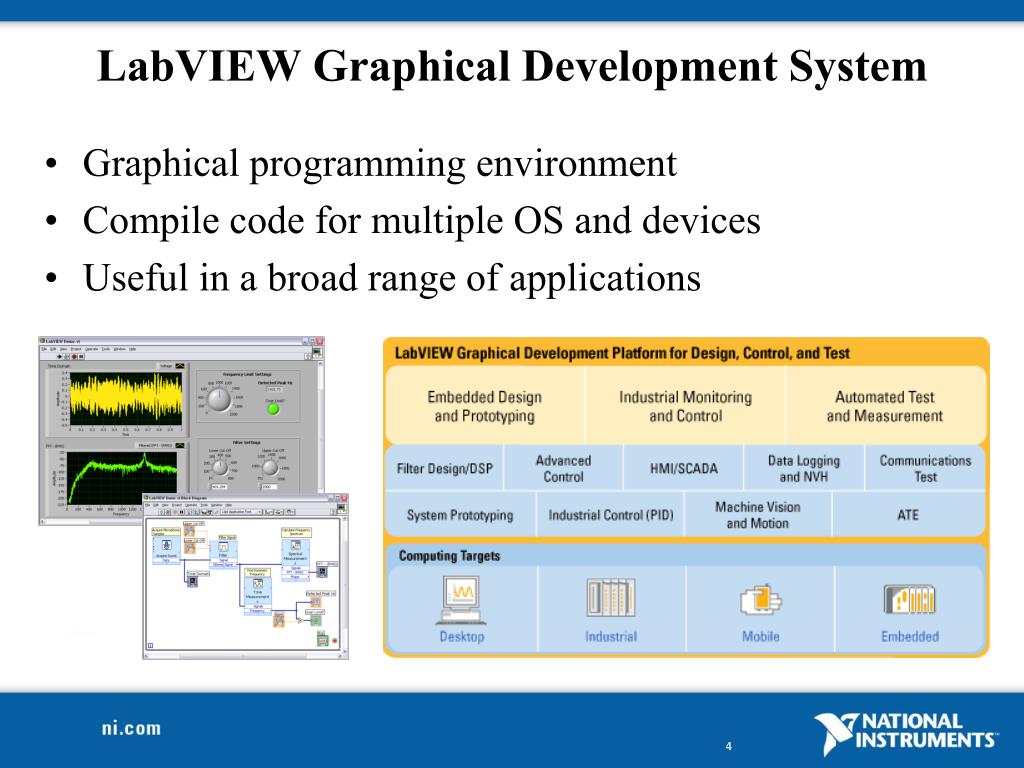The width and height of the screenshot is (1024, 768).
Task: Select the Communications Test box
Action: [x=925, y=468]
